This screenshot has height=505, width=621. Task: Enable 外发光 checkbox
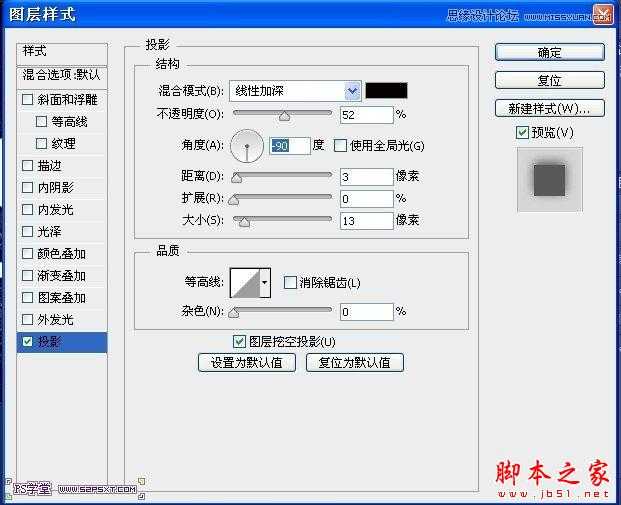(27, 319)
